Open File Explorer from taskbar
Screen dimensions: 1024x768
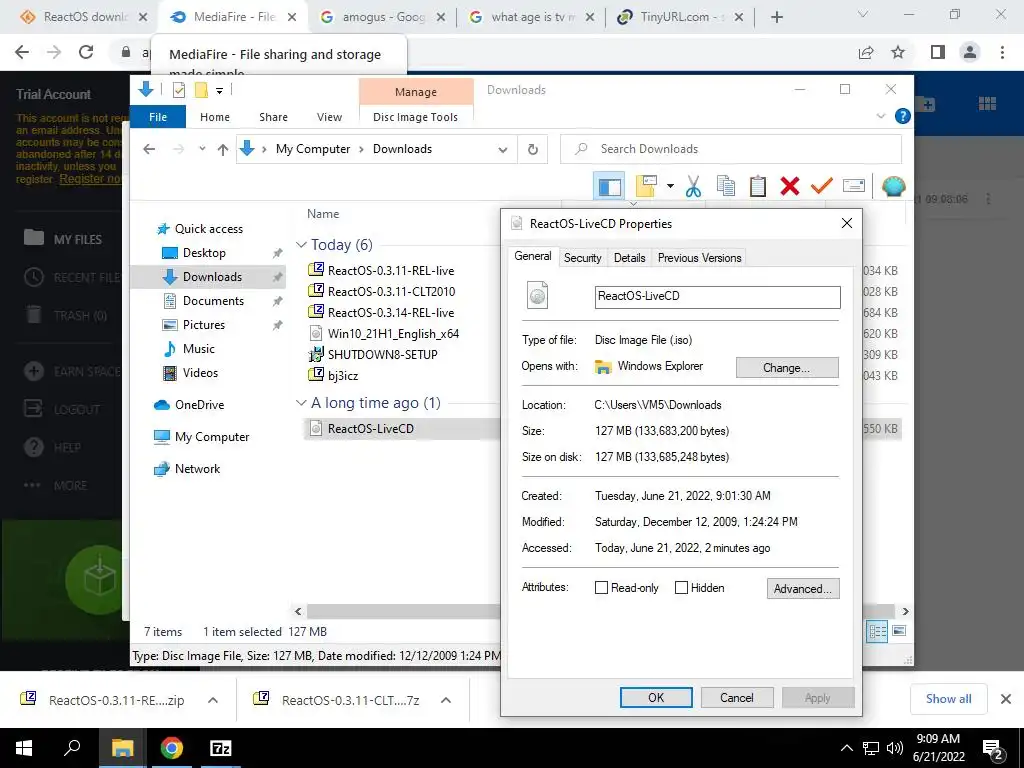[x=122, y=748]
